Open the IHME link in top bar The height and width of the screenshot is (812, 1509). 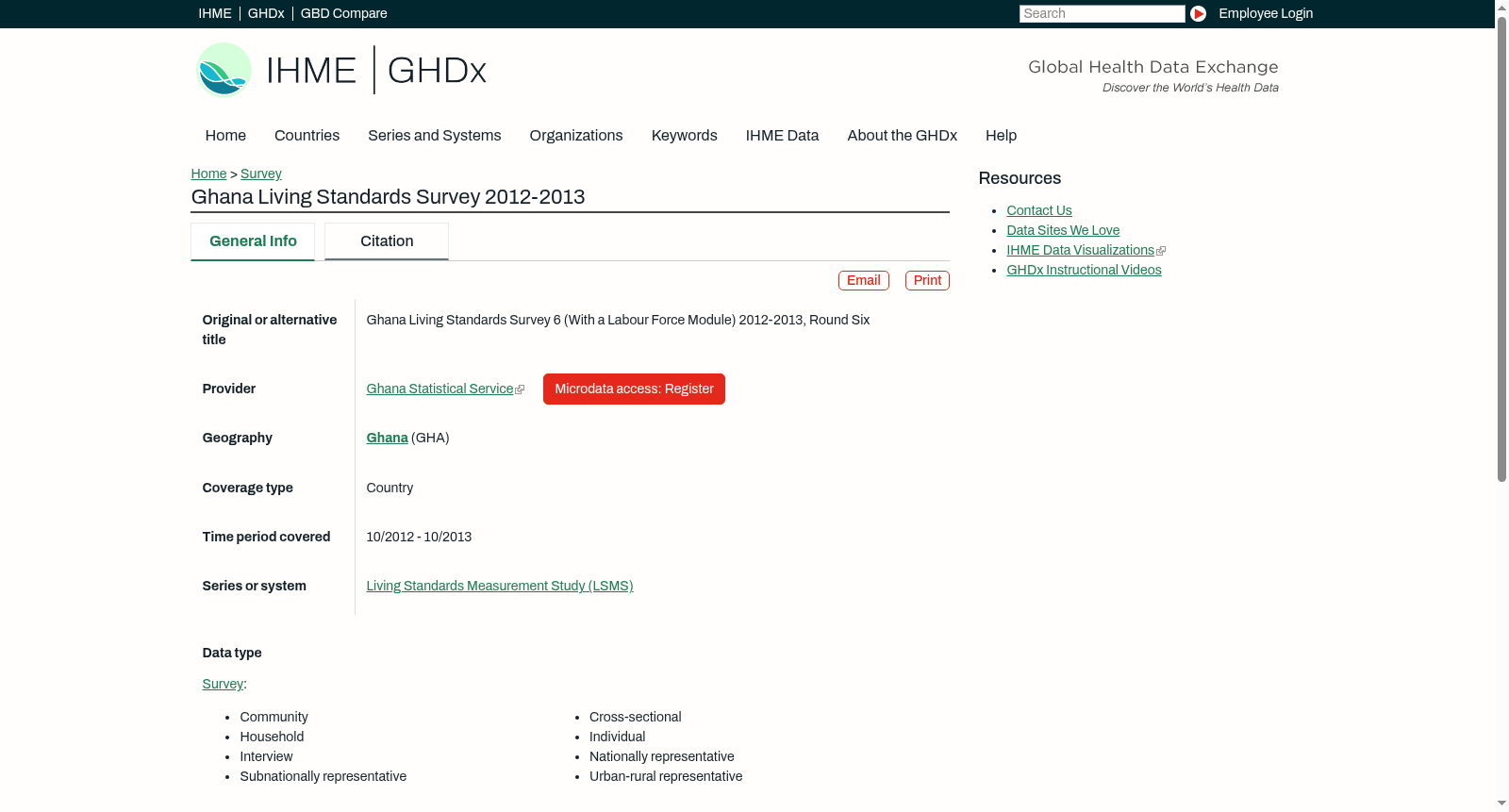[x=215, y=13]
